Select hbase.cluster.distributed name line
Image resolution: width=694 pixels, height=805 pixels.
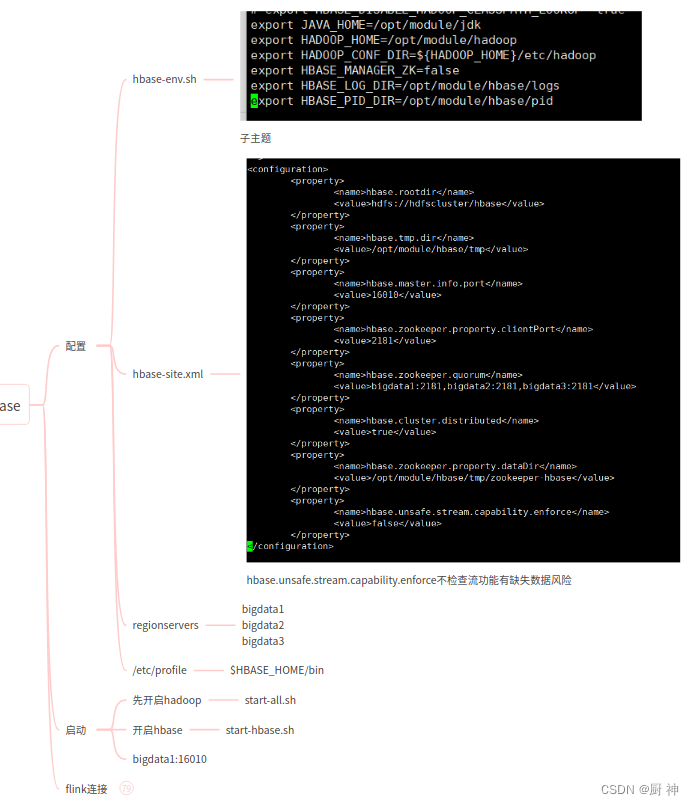click(x=436, y=420)
